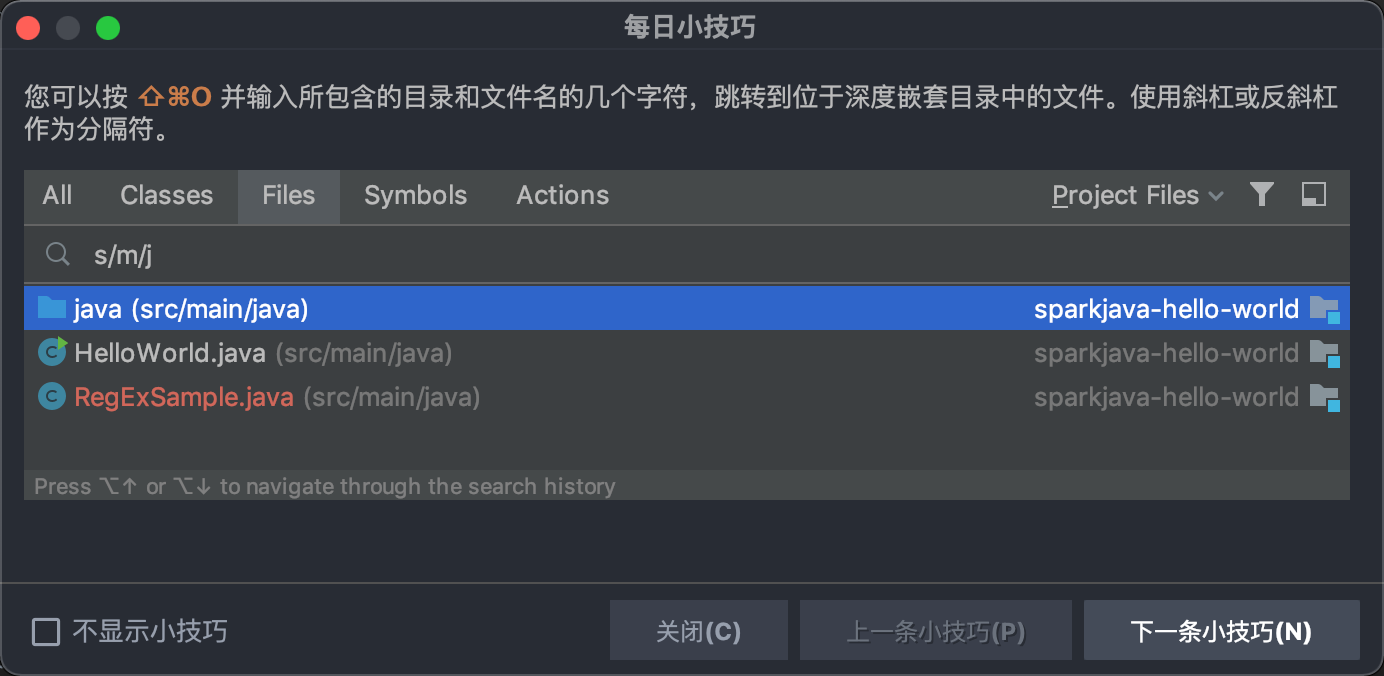Click the search magnifier icon

(x=58, y=255)
